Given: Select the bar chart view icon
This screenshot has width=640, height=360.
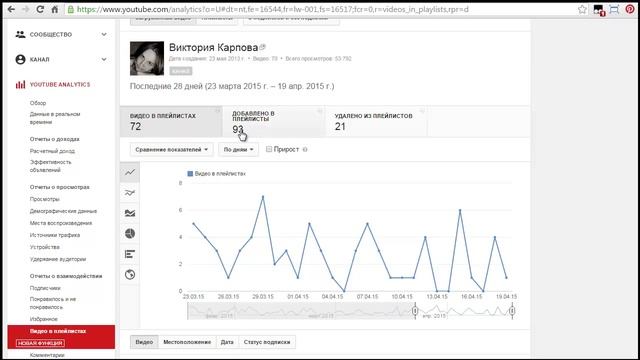Looking at the screenshot, I should (x=130, y=254).
